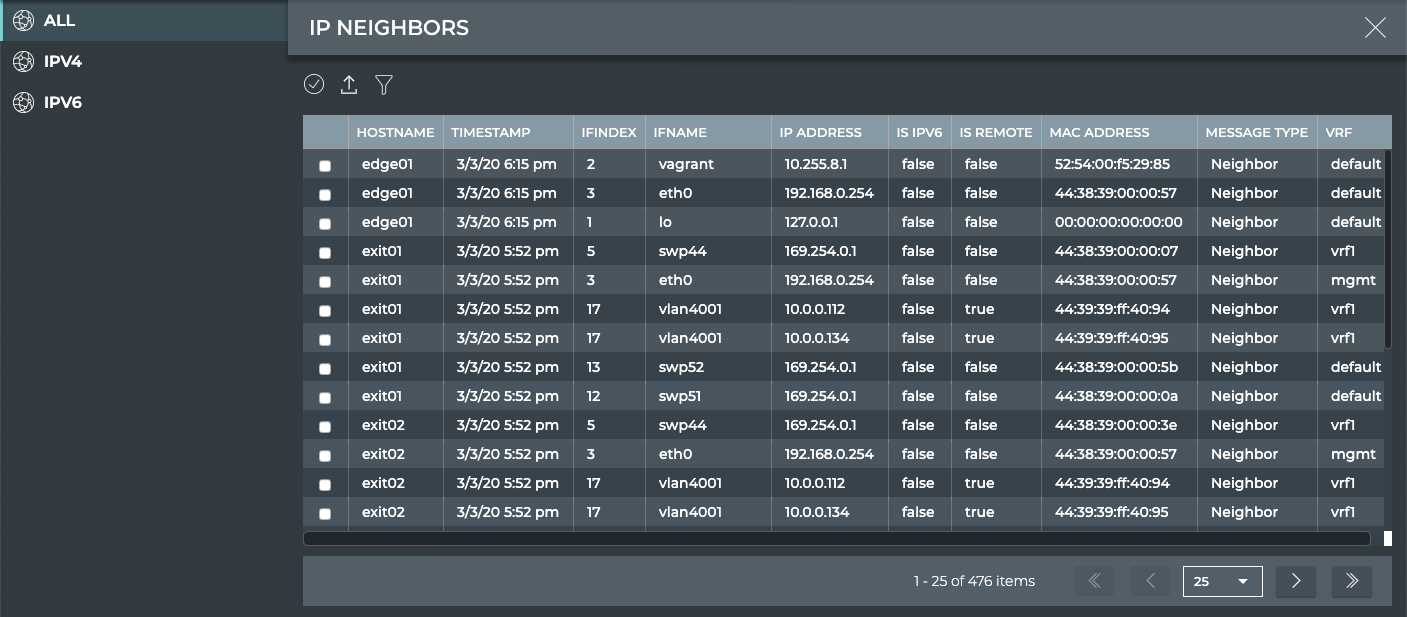Click the export upload icon

point(349,85)
